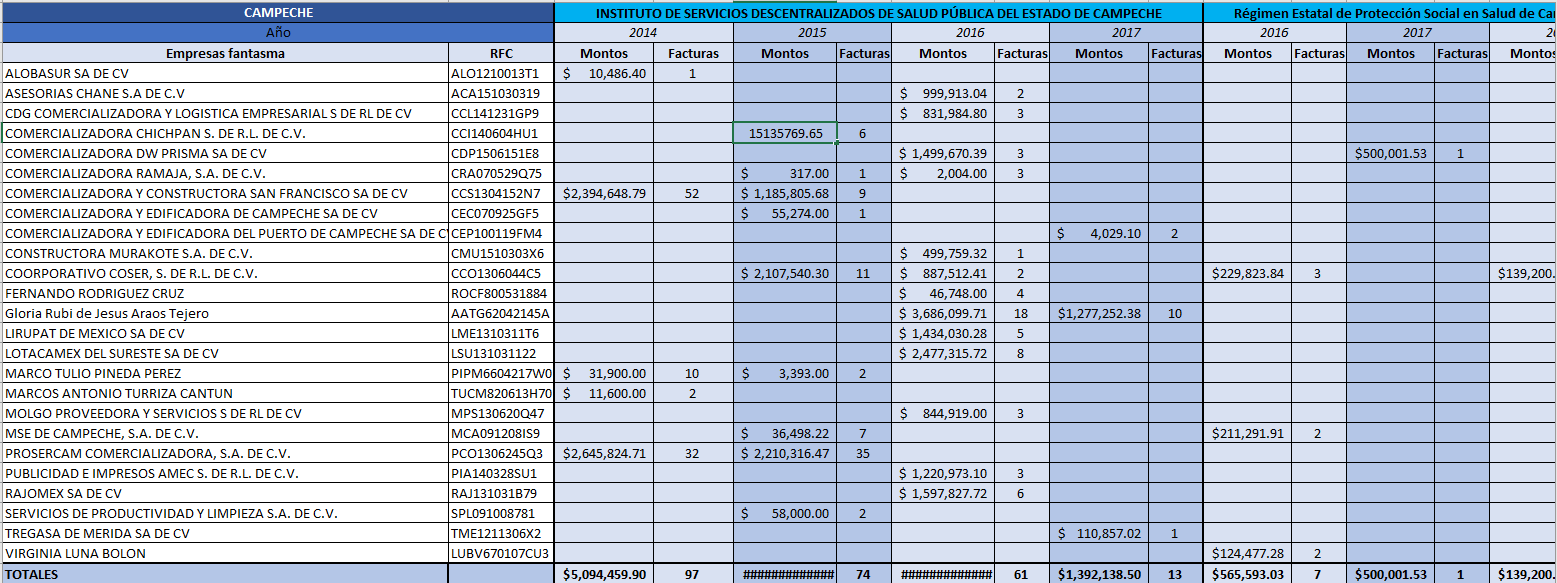The width and height of the screenshot is (1557, 583).
Task: Select MSE DE CAMPECHE, S.A. DE C.V.
Action: 225,433
